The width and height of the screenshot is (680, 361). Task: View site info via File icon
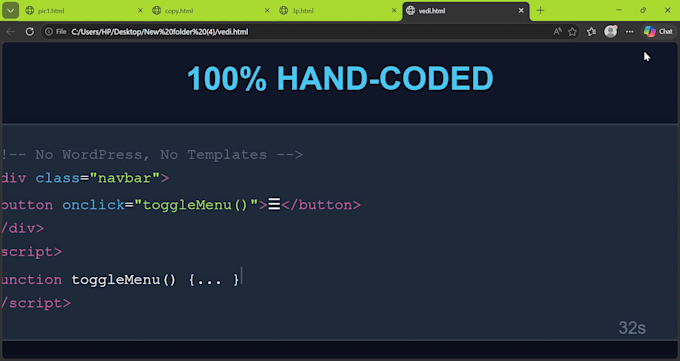point(56,32)
